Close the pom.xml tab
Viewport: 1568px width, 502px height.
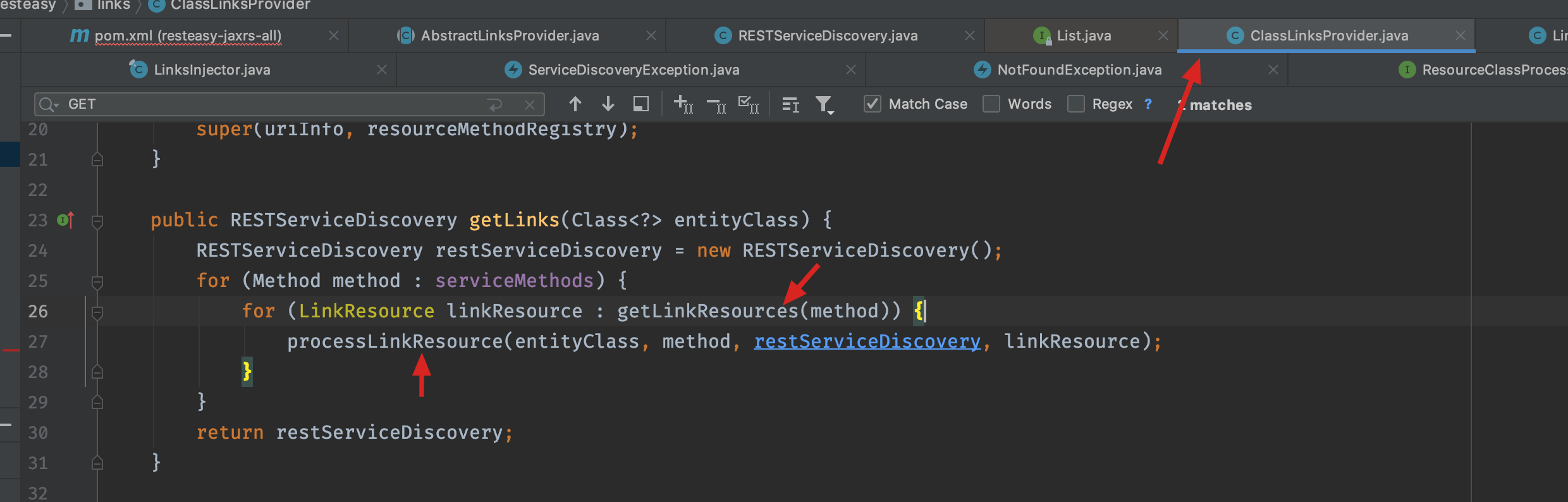[334, 36]
